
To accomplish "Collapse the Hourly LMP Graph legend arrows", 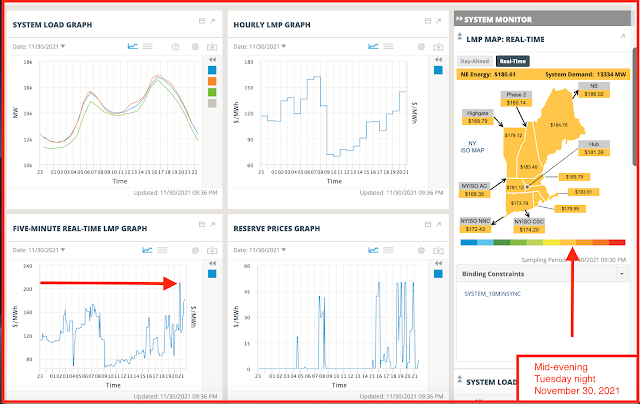I will [x=438, y=60].
